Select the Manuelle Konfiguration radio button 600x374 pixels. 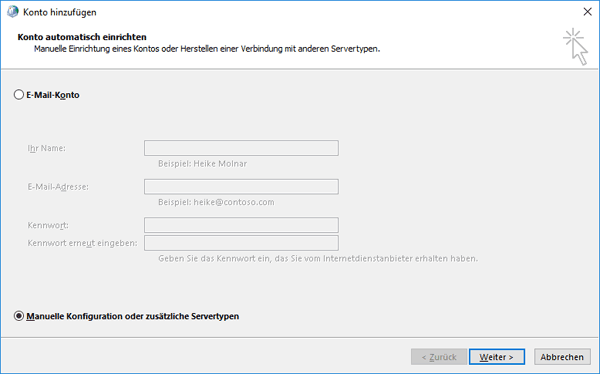[19, 316]
